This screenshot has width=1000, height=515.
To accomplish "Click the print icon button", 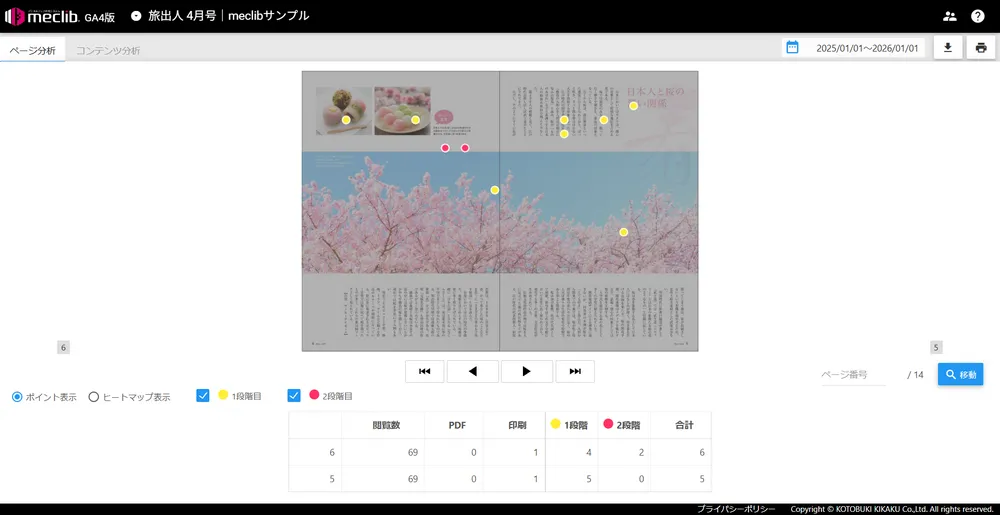I will coord(981,47).
